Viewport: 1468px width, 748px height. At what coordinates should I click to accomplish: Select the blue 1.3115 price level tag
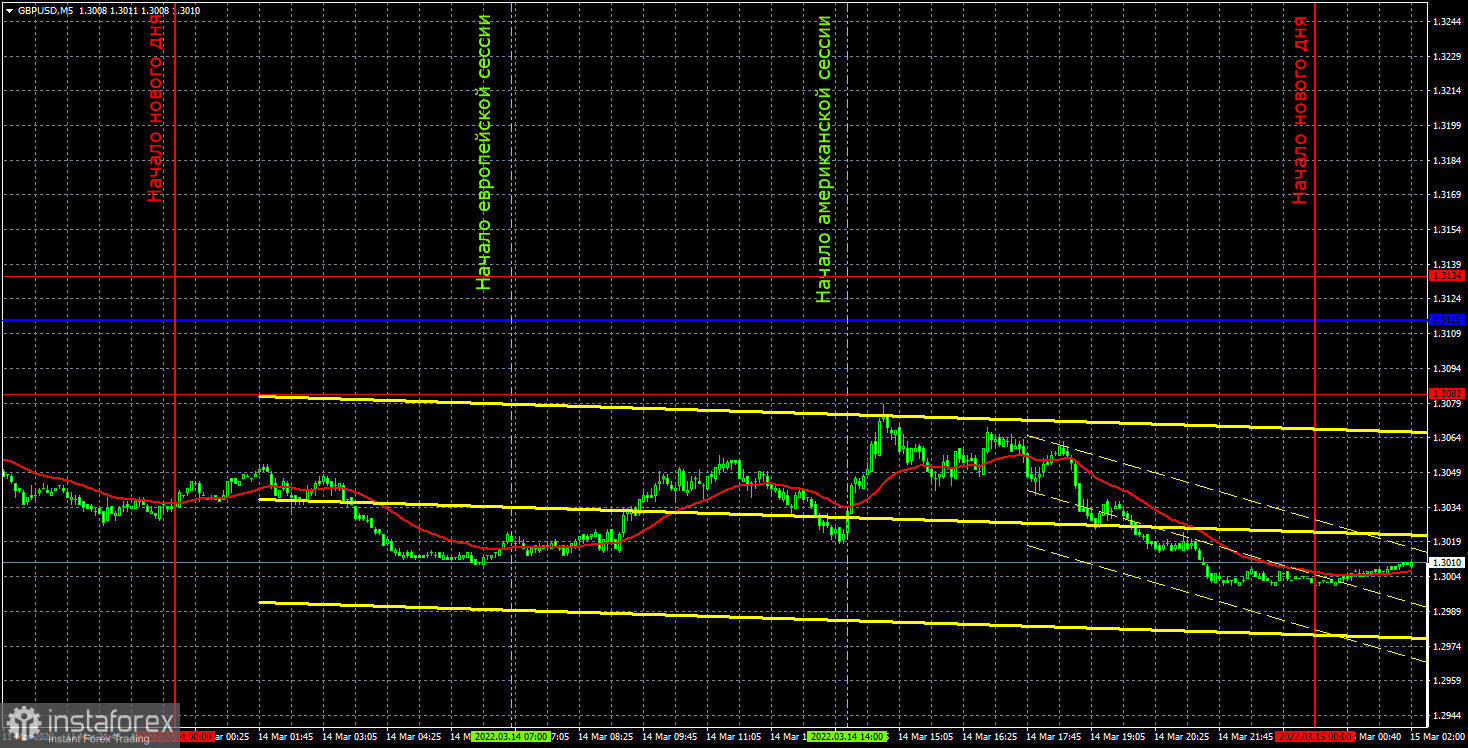coord(1447,320)
